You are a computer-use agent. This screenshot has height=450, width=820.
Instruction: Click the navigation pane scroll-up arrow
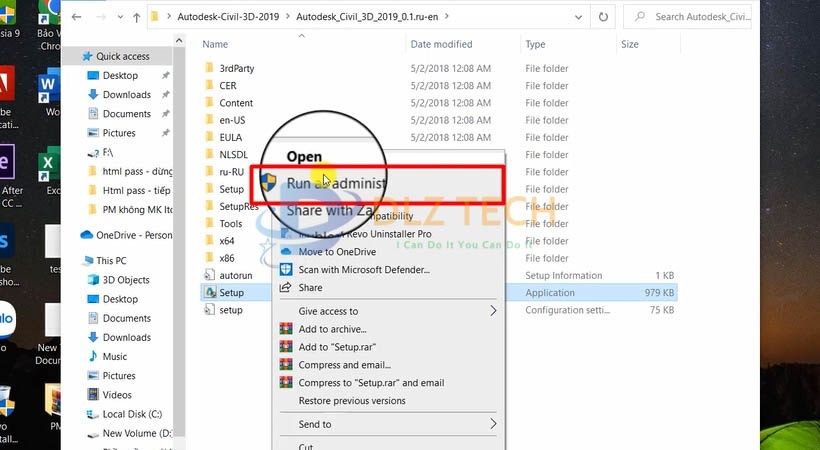point(179,40)
